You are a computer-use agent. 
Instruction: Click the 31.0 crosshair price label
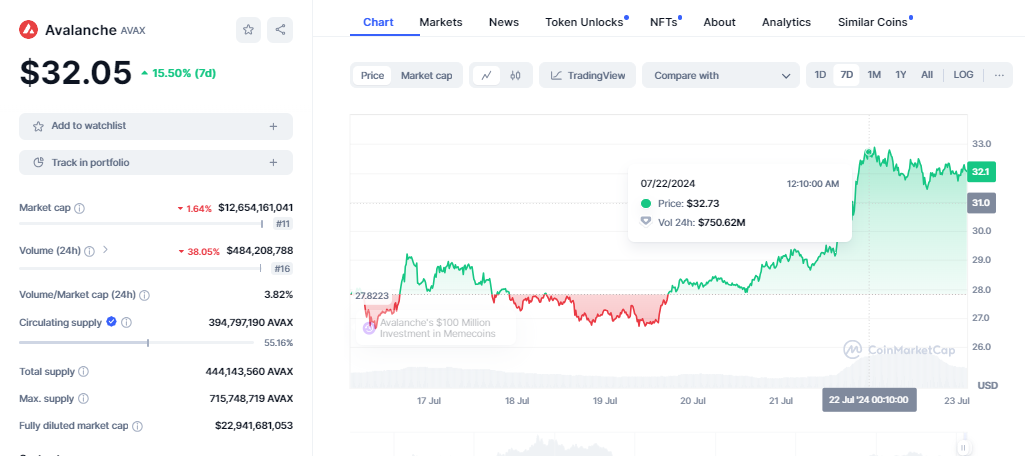(x=981, y=203)
